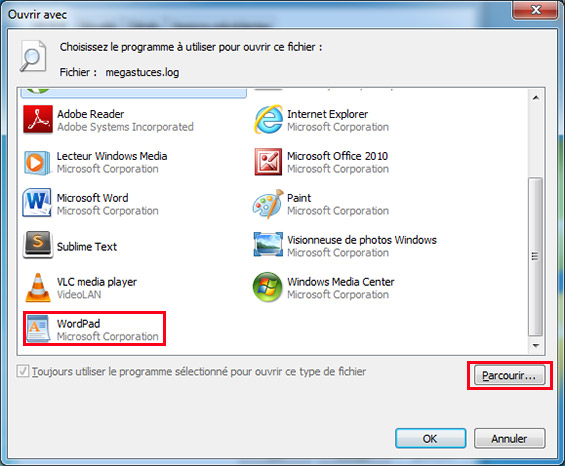
Task: Cancel with the Annuler button
Action: pos(509,439)
